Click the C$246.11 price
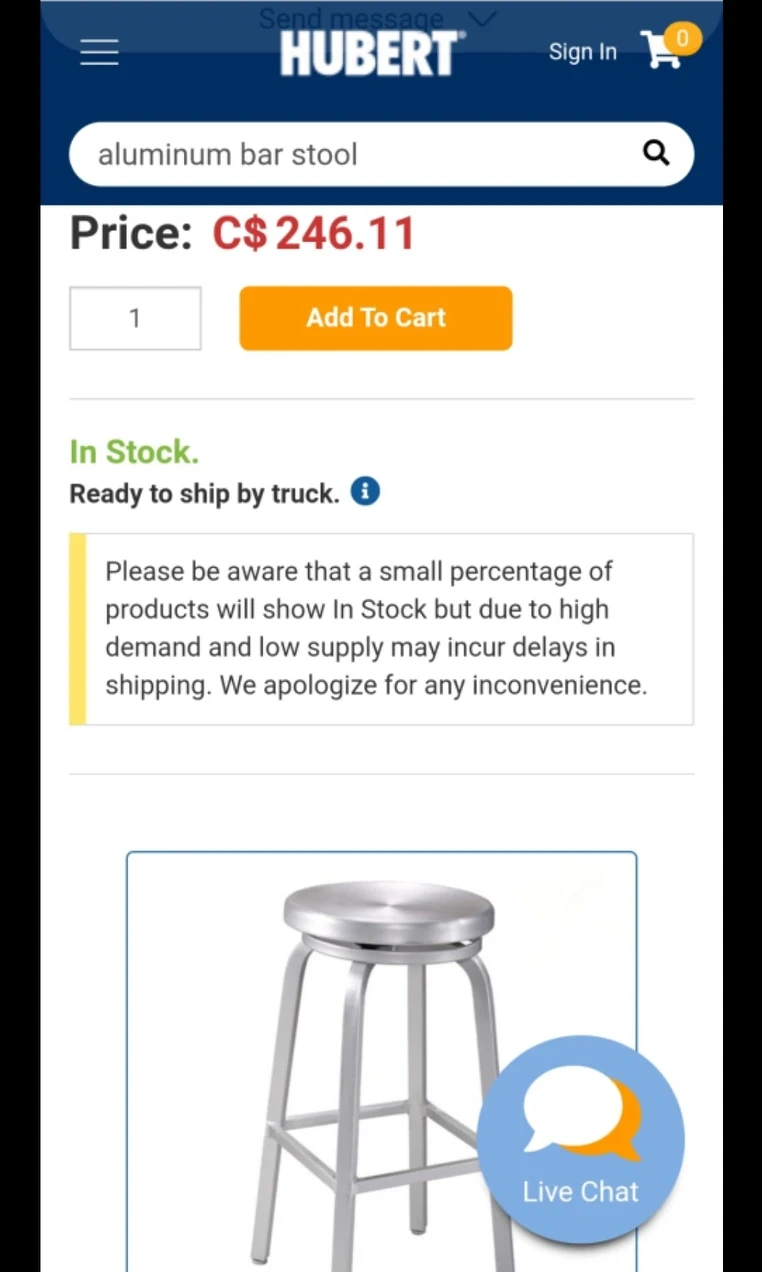This screenshot has width=762, height=1272. click(x=313, y=234)
